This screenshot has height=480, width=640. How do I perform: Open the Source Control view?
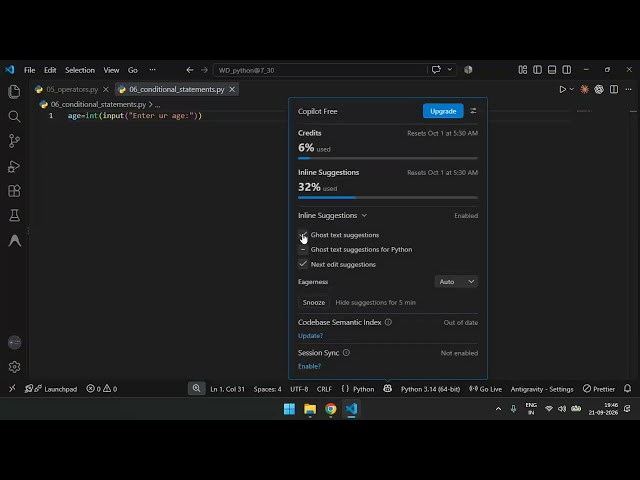(14, 141)
